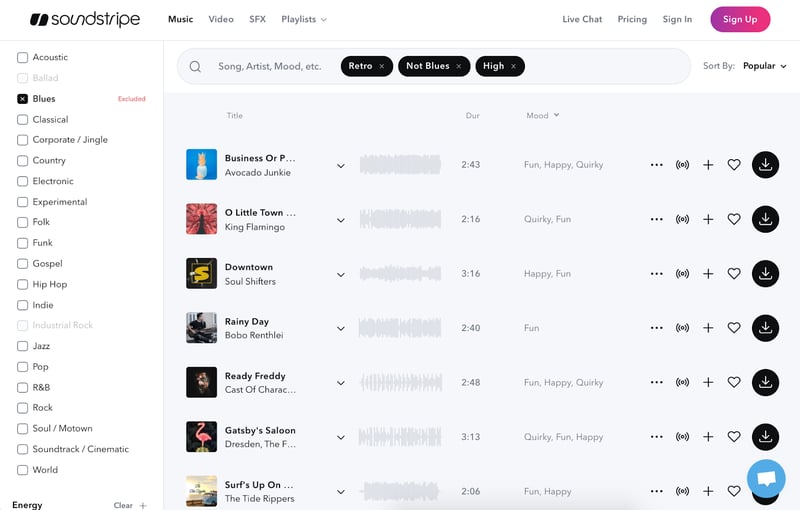Click the song search input field
The image size is (800, 510).
tap(270, 67)
